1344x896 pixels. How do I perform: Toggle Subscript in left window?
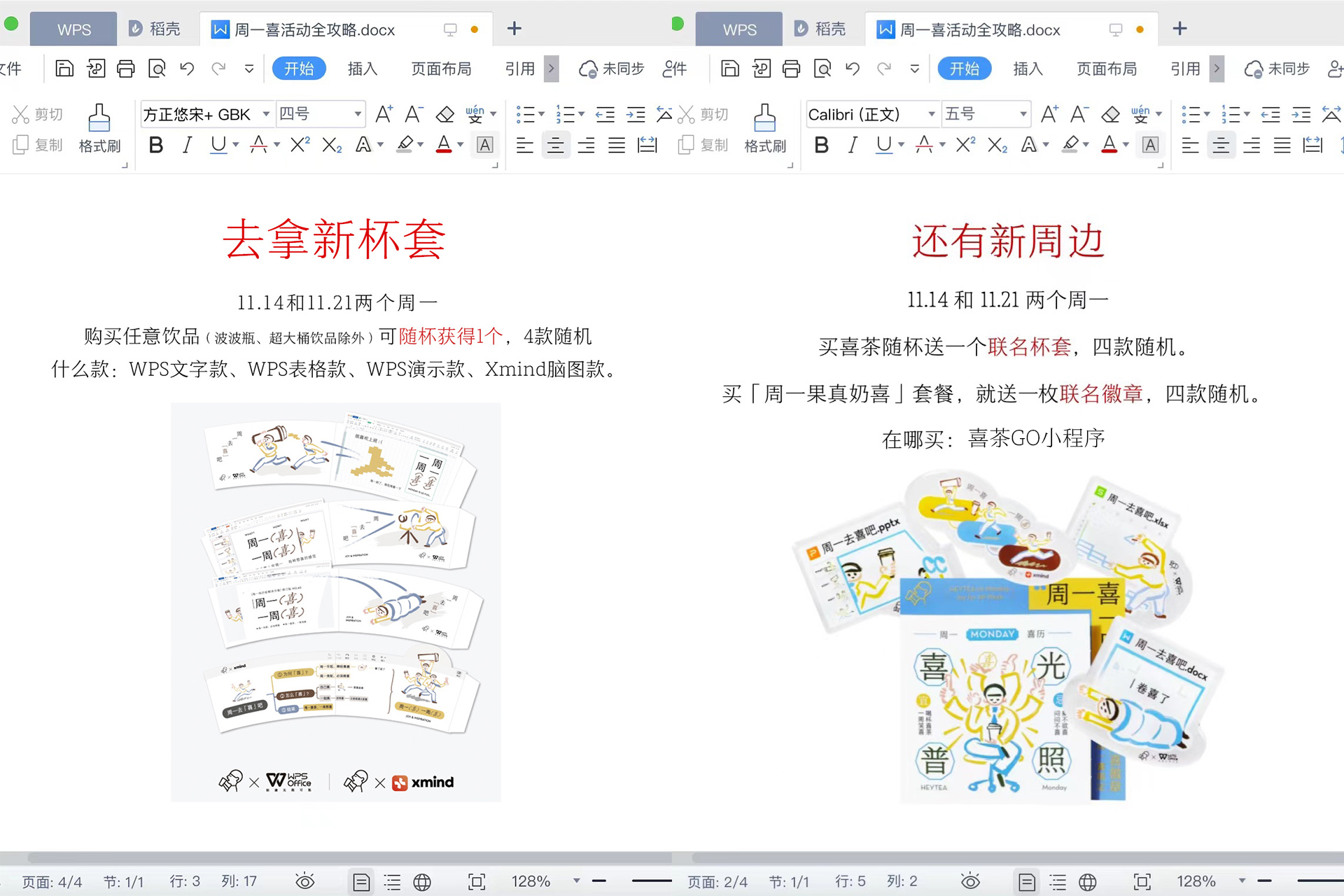pyautogui.click(x=332, y=145)
